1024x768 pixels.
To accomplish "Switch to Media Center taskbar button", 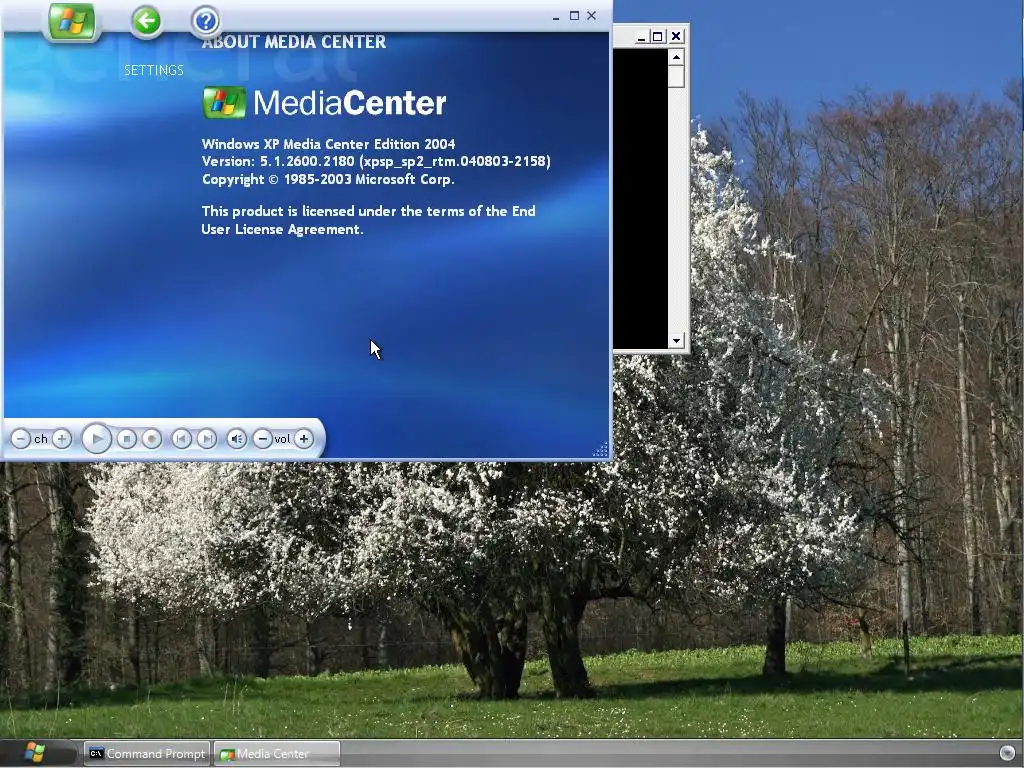I will coord(277,754).
